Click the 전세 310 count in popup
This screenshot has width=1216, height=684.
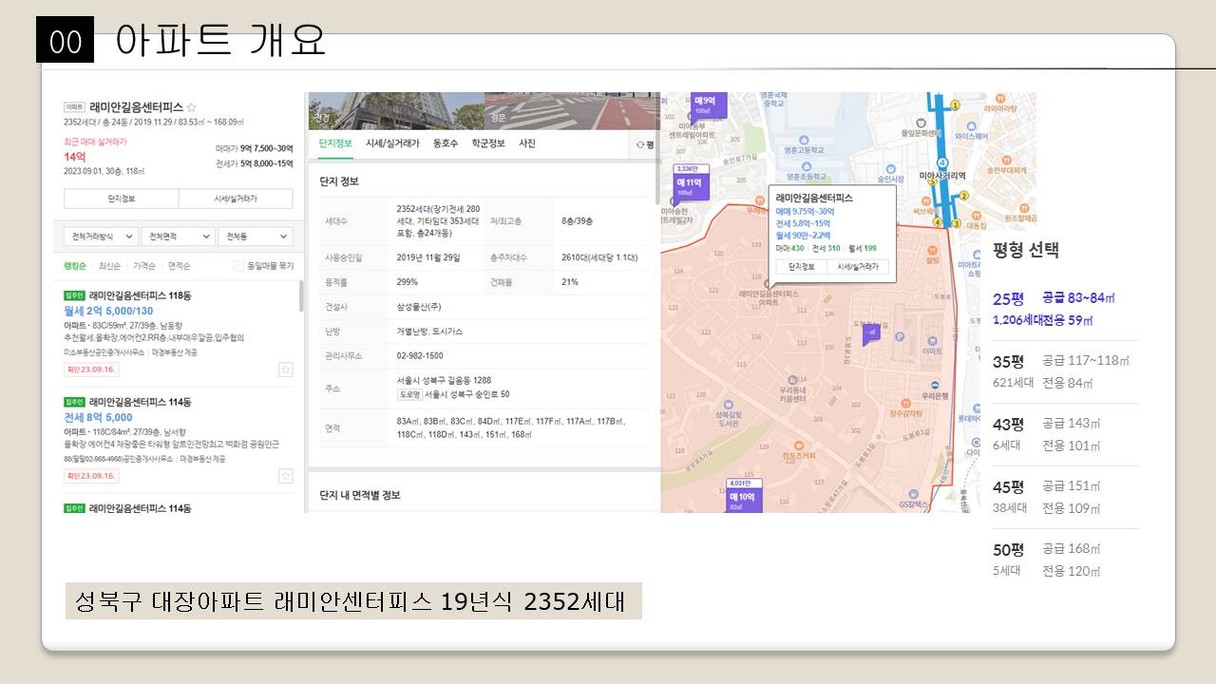pos(826,248)
